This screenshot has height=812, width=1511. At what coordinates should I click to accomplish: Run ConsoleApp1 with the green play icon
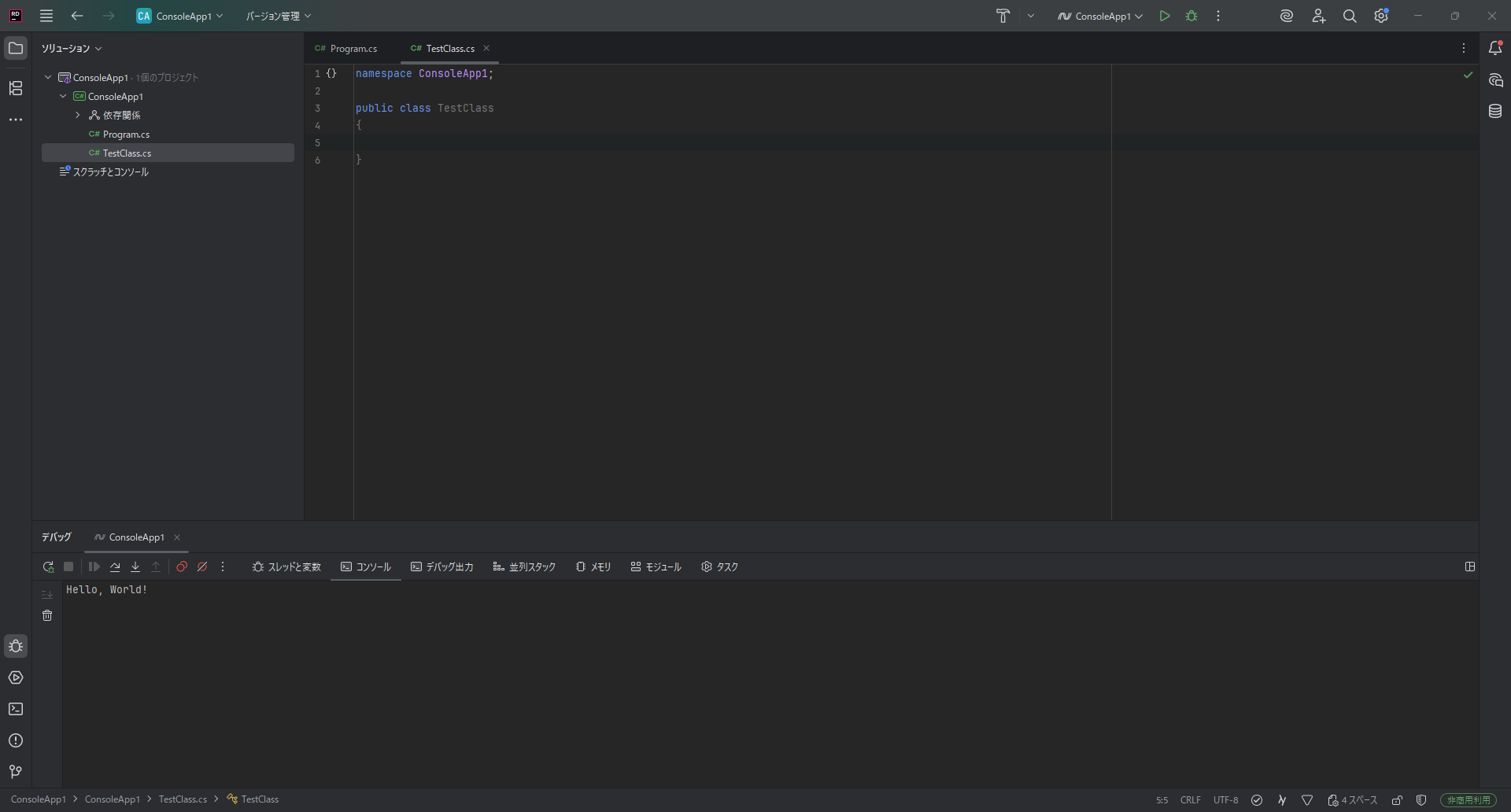coord(1165,16)
